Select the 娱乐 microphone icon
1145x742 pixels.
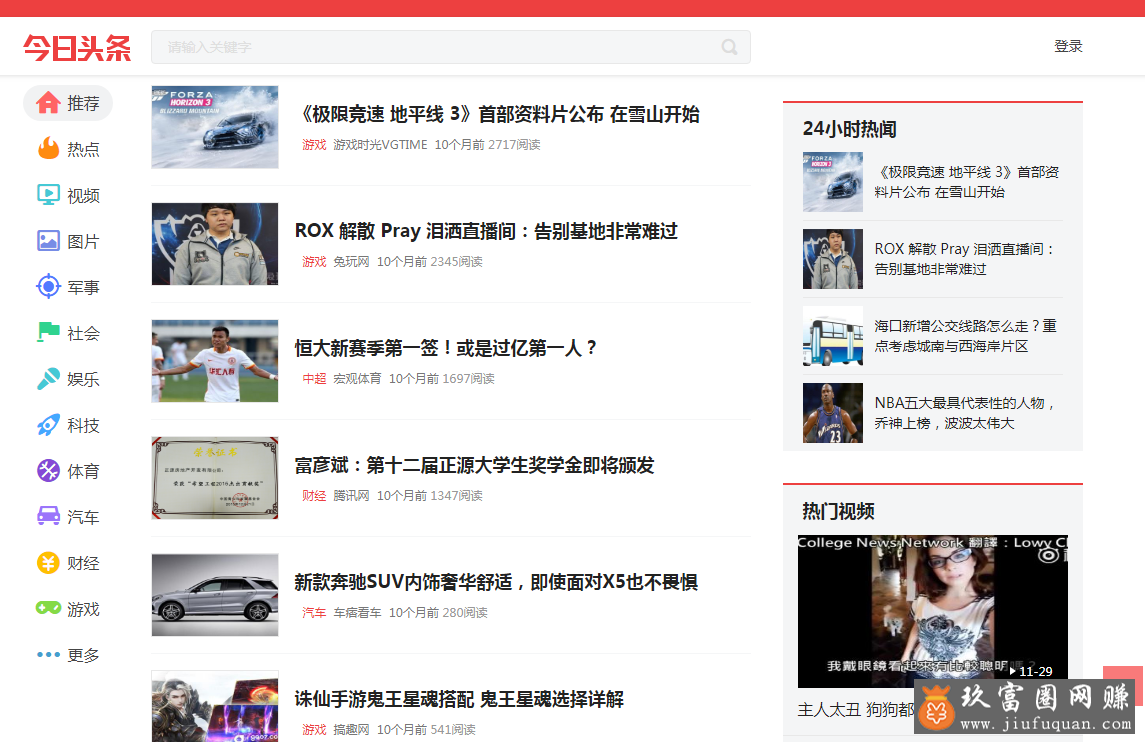(48, 378)
